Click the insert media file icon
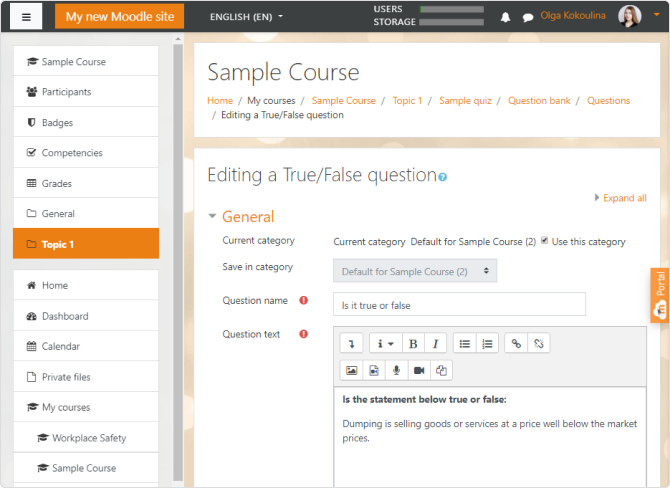This screenshot has width=670, height=488. (374, 370)
